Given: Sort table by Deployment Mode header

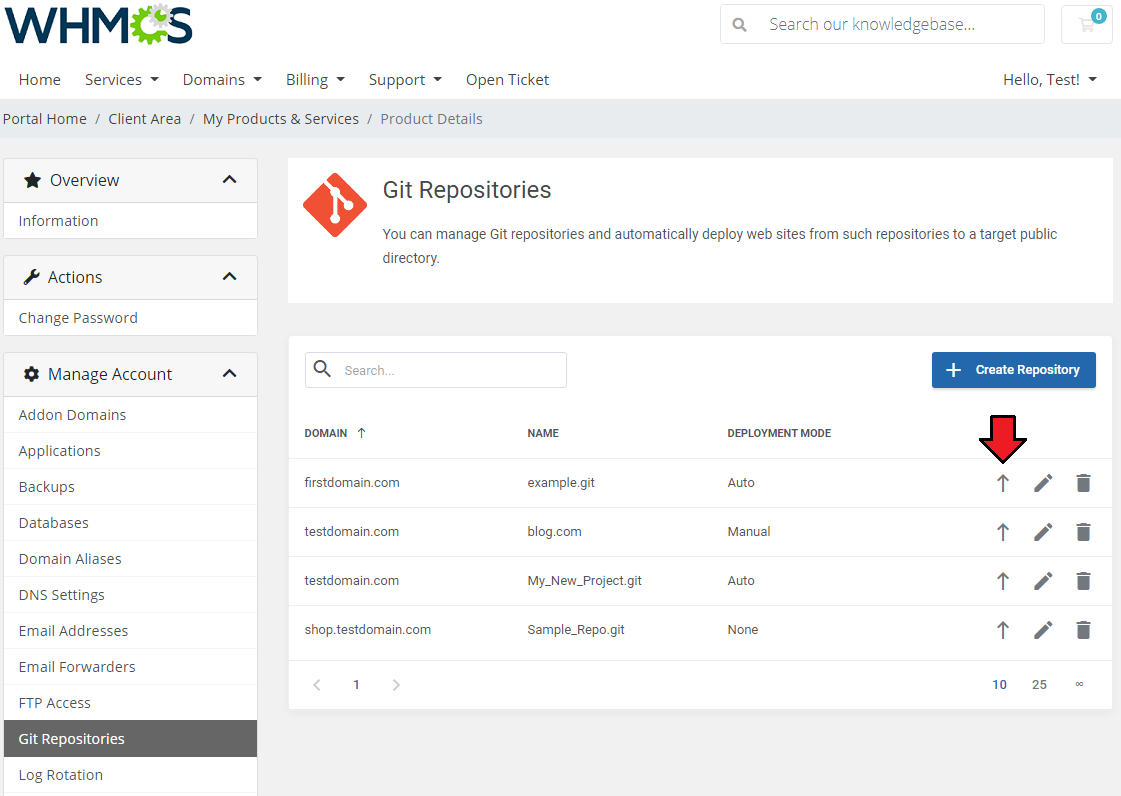Looking at the screenshot, I should pos(779,433).
